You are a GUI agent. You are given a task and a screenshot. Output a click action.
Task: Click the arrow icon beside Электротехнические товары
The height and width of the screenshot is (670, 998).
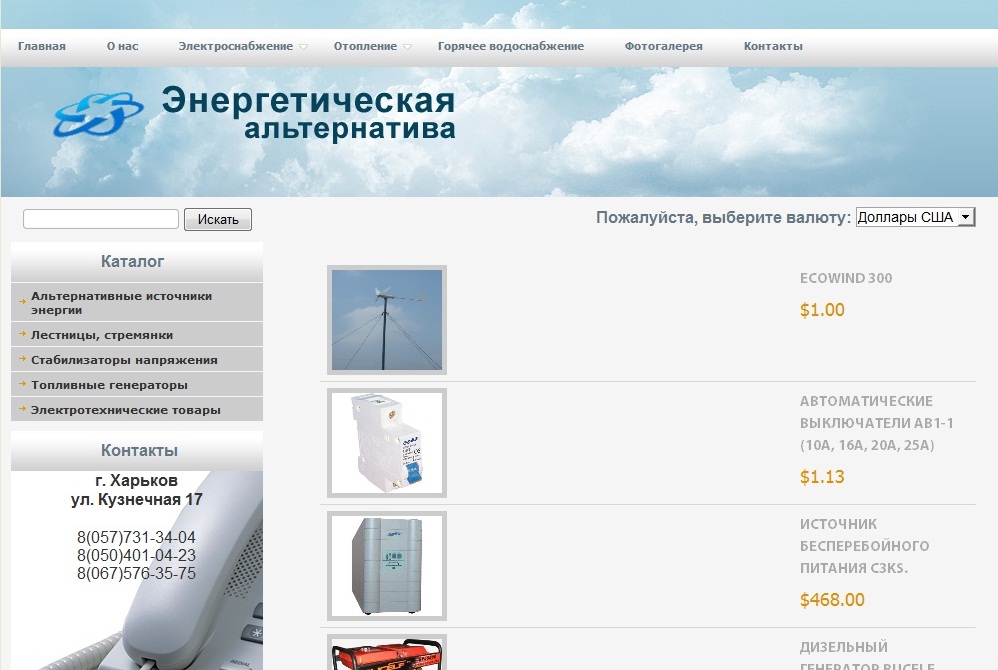pyautogui.click(x=21, y=409)
